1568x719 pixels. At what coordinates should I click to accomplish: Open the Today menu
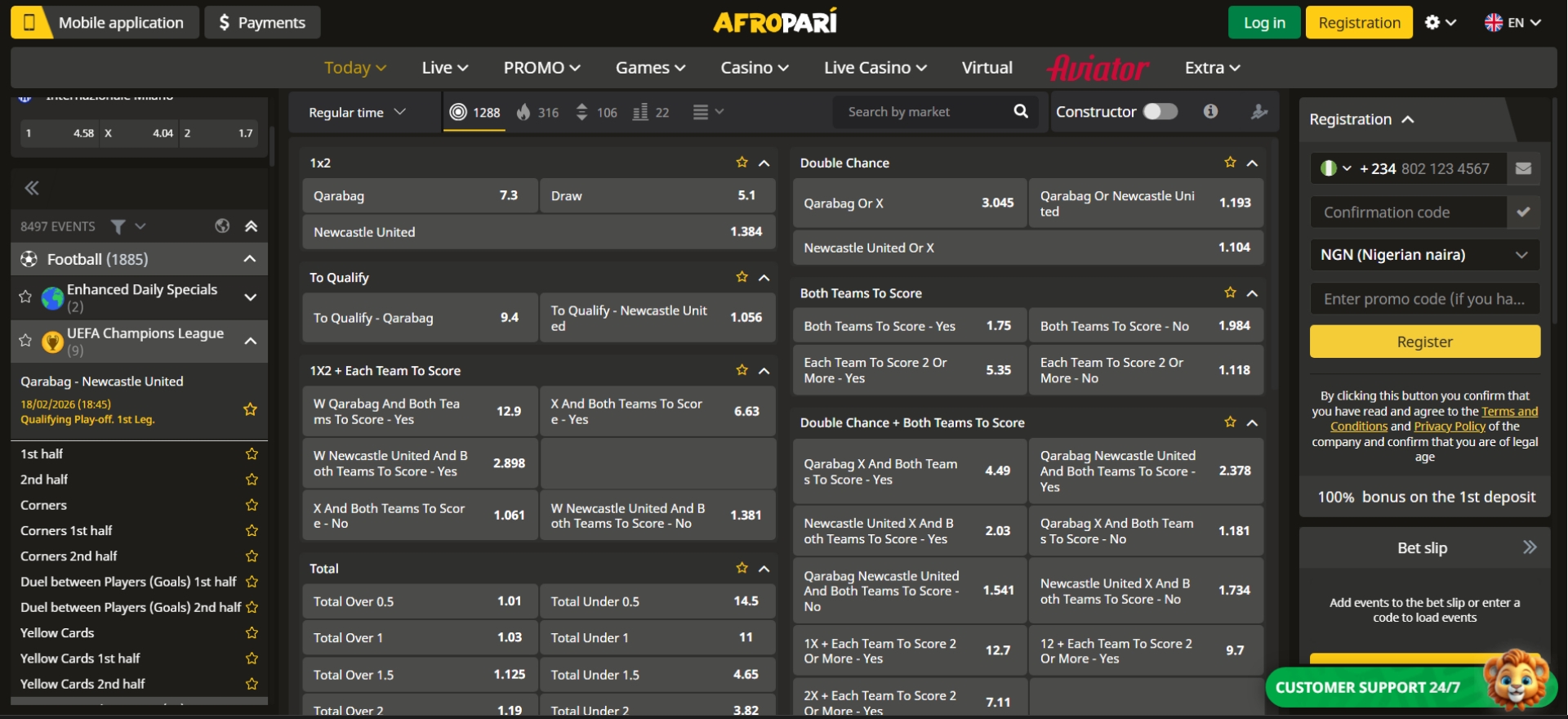coord(355,68)
